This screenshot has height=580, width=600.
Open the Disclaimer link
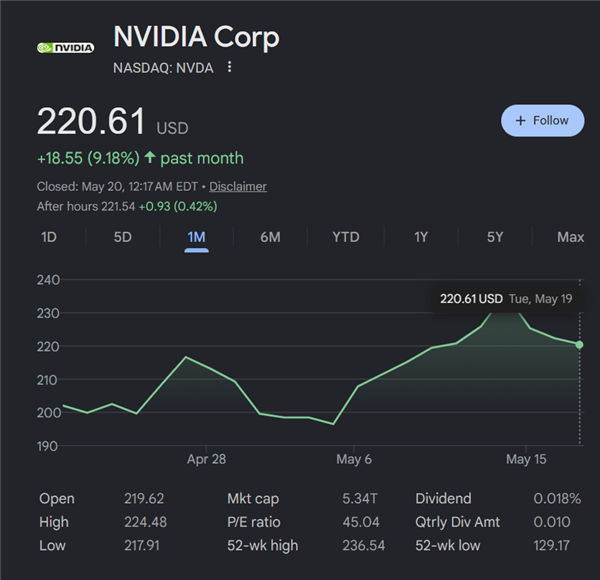coord(238,186)
